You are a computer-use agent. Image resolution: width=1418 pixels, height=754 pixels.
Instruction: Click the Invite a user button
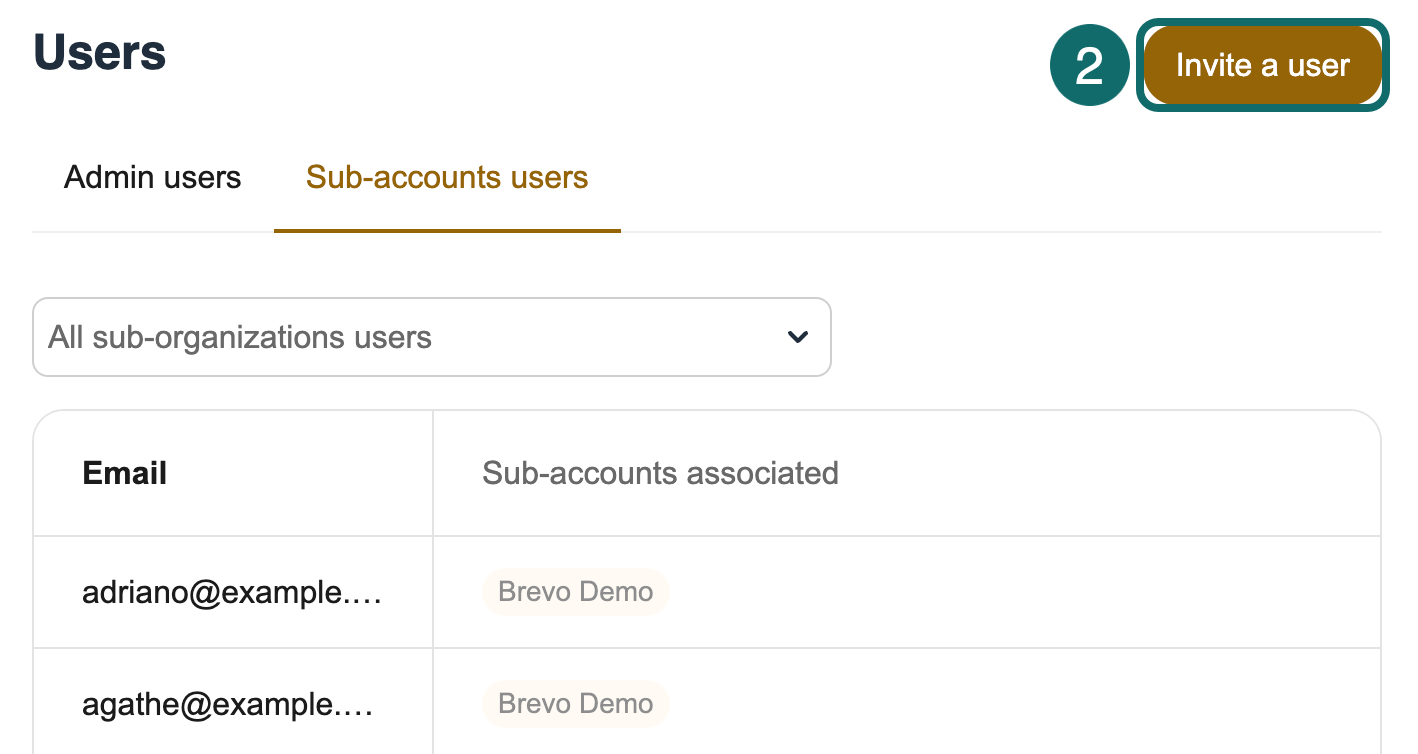click(1262, 66)
